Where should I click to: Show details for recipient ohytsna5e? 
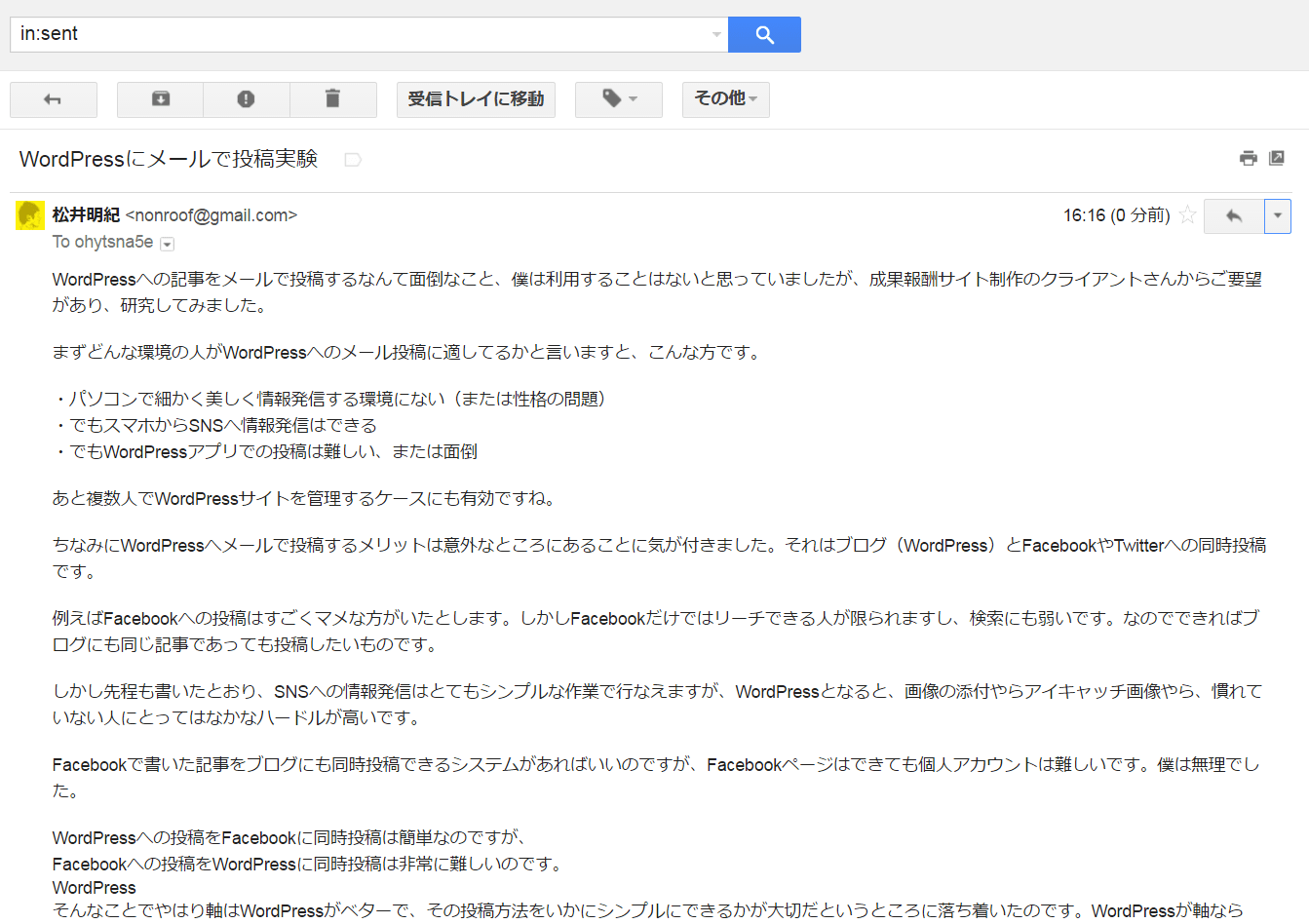pyautogui.click(x=167, y=244)
